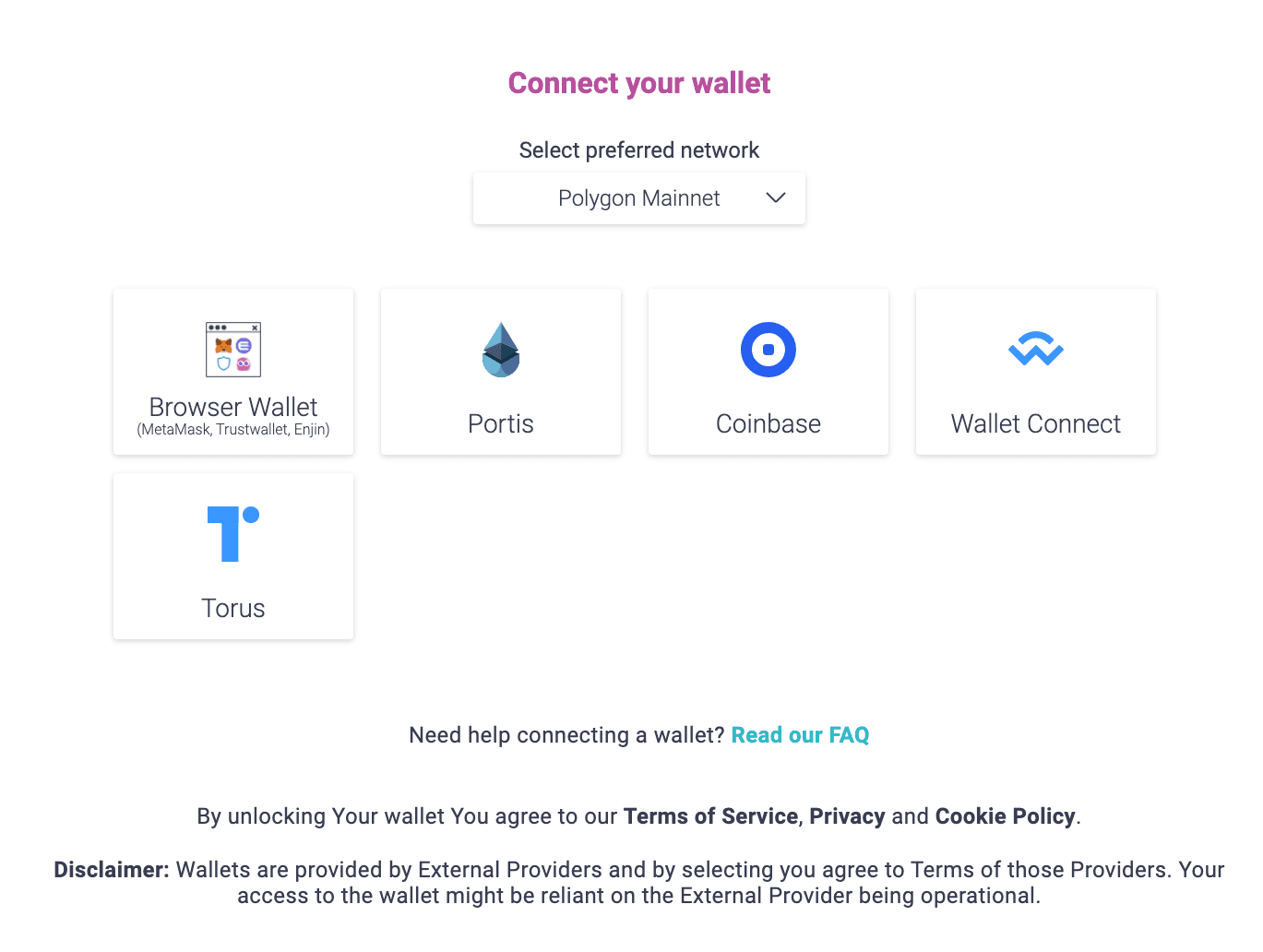Open the Cookie Policy link
The image size is (1263, 952).
tap(1006, 816)
